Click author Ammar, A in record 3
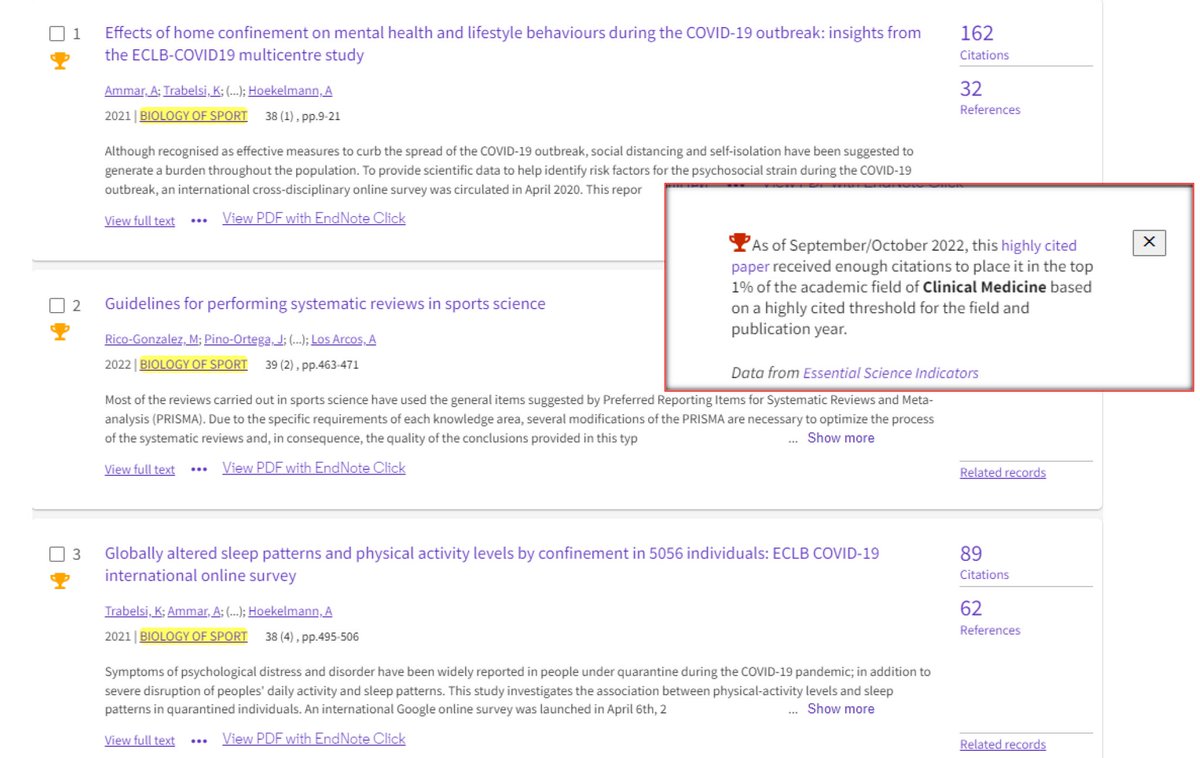 coord(192,611)
